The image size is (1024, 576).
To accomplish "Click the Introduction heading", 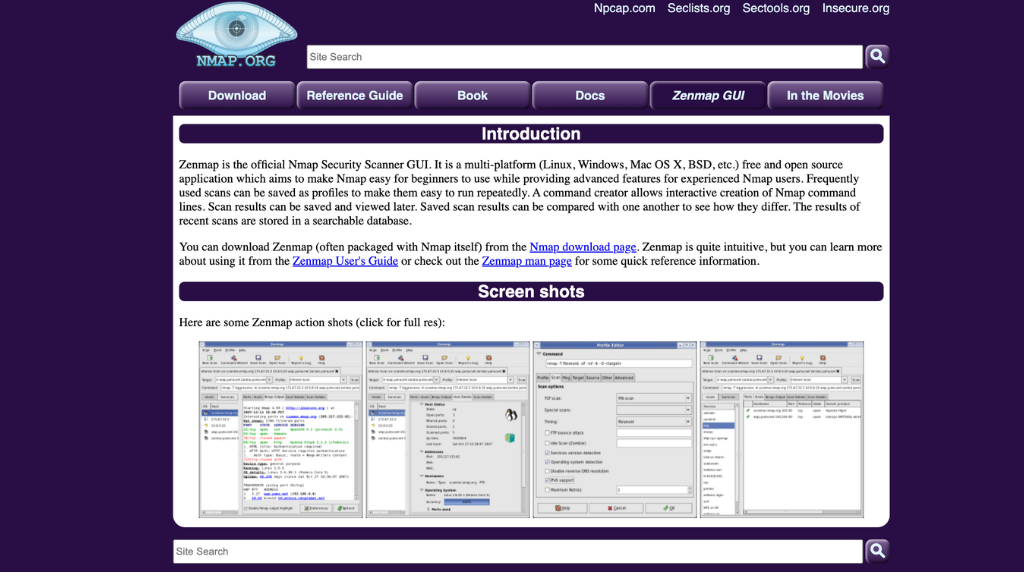I will [531, 134].
